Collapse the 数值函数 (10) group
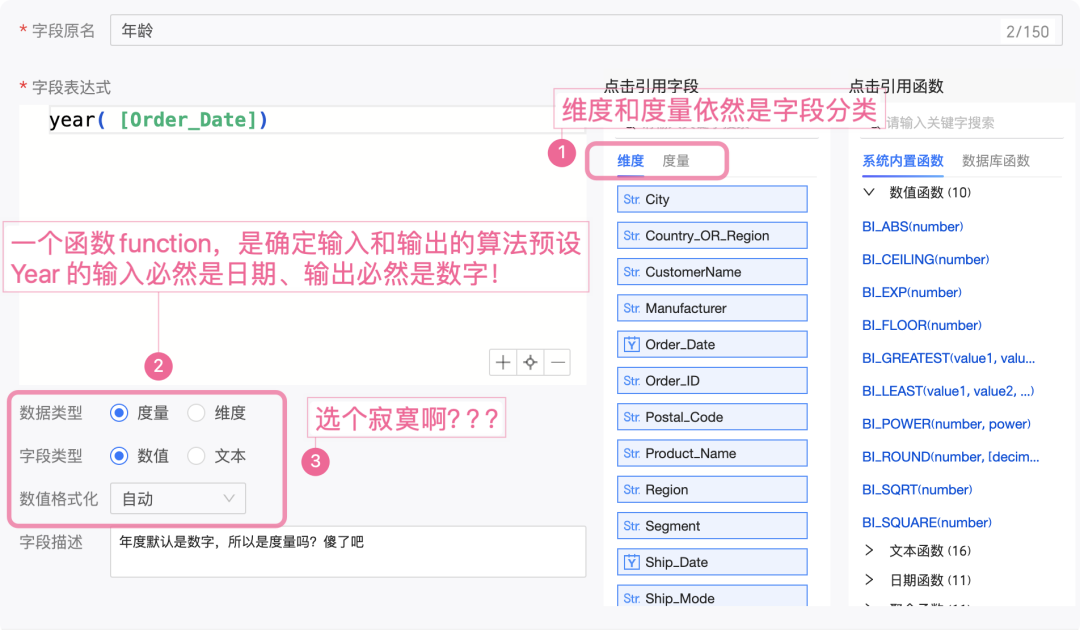 click(x=868, y=192)
